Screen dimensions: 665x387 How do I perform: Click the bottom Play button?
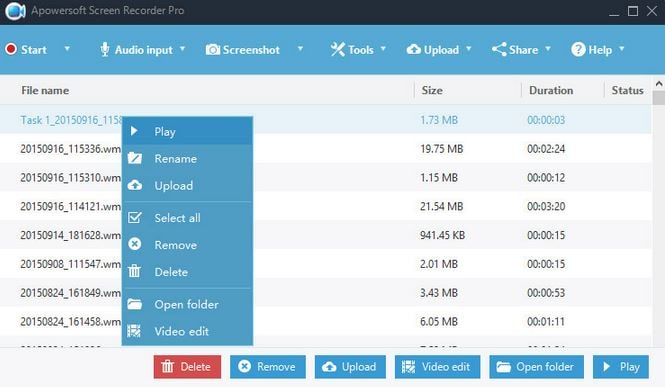click(621, 367)
